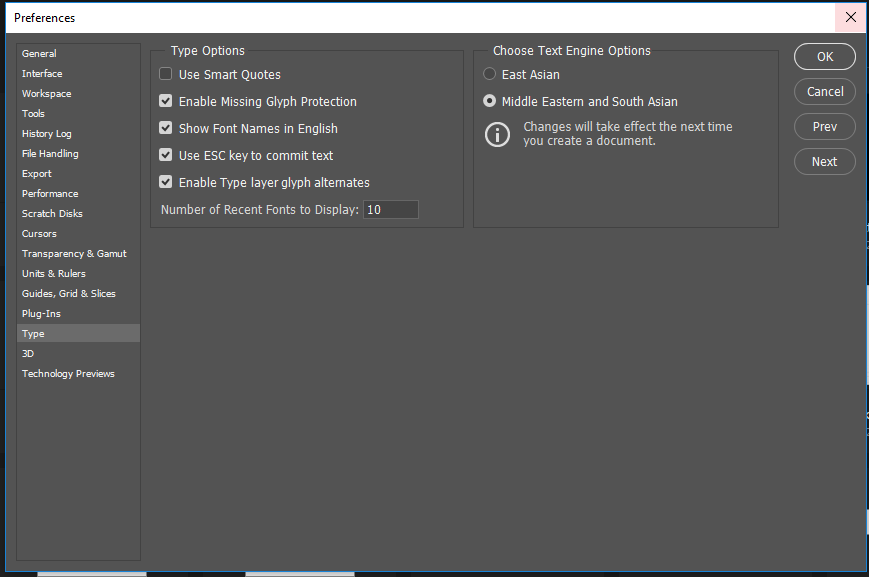Click Choose Text Engine Options heading
The width and height of the screenshot is (869, 577).
(x=571, y=50)
